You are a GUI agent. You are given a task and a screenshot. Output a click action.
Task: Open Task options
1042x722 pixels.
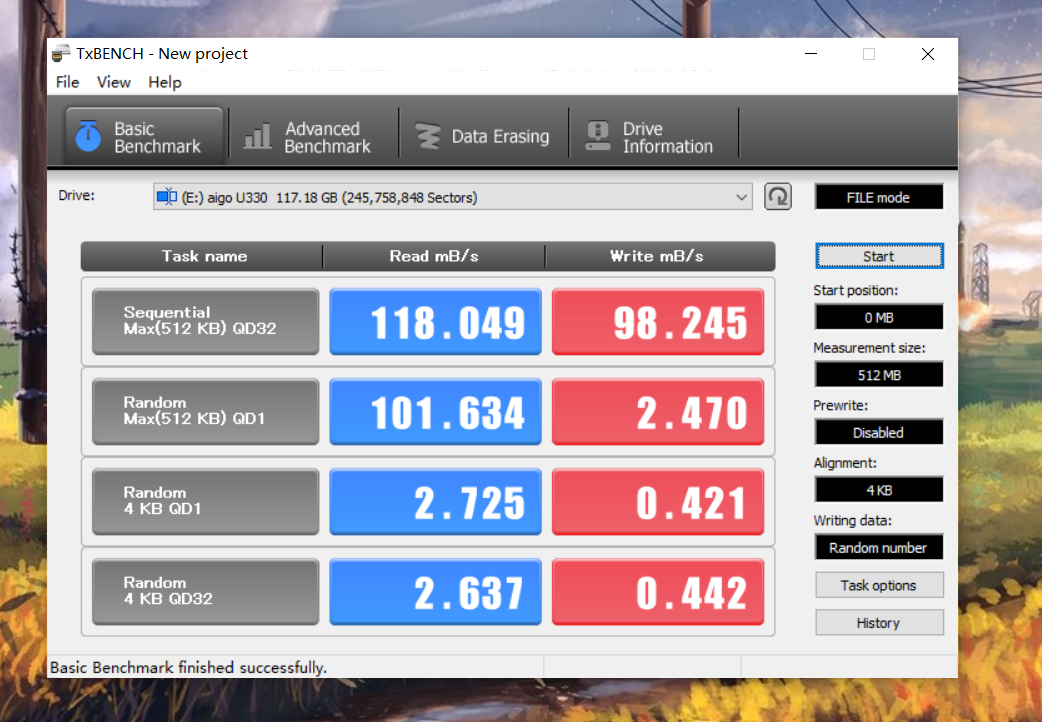(x=879, y=585)
